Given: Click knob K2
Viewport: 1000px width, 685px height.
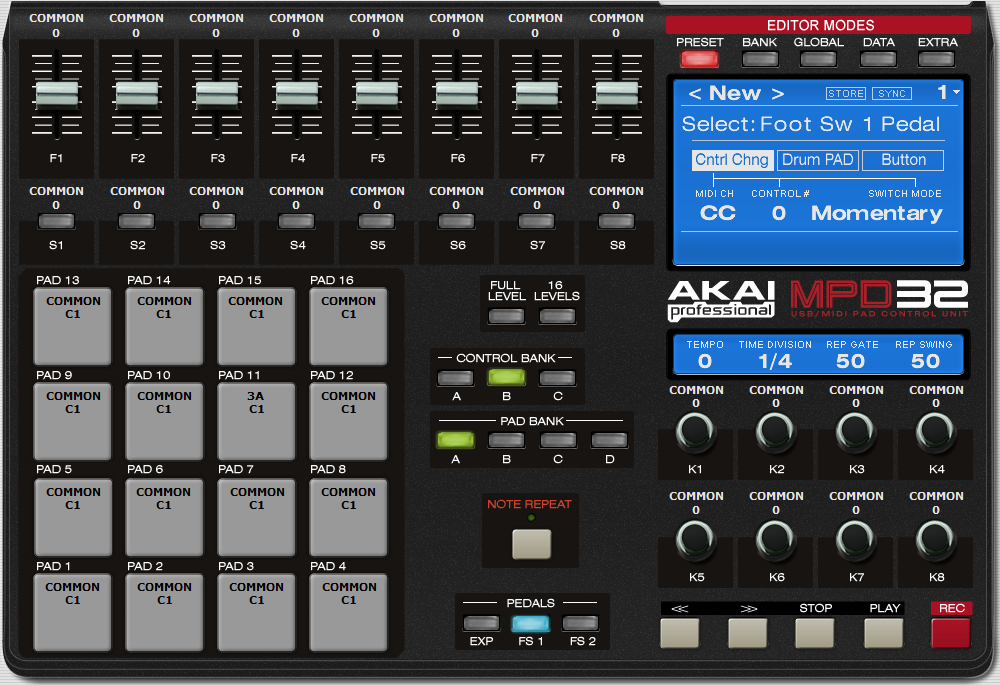Looking at the screenshot, I should pyautogui.click(x=776, y=431).
